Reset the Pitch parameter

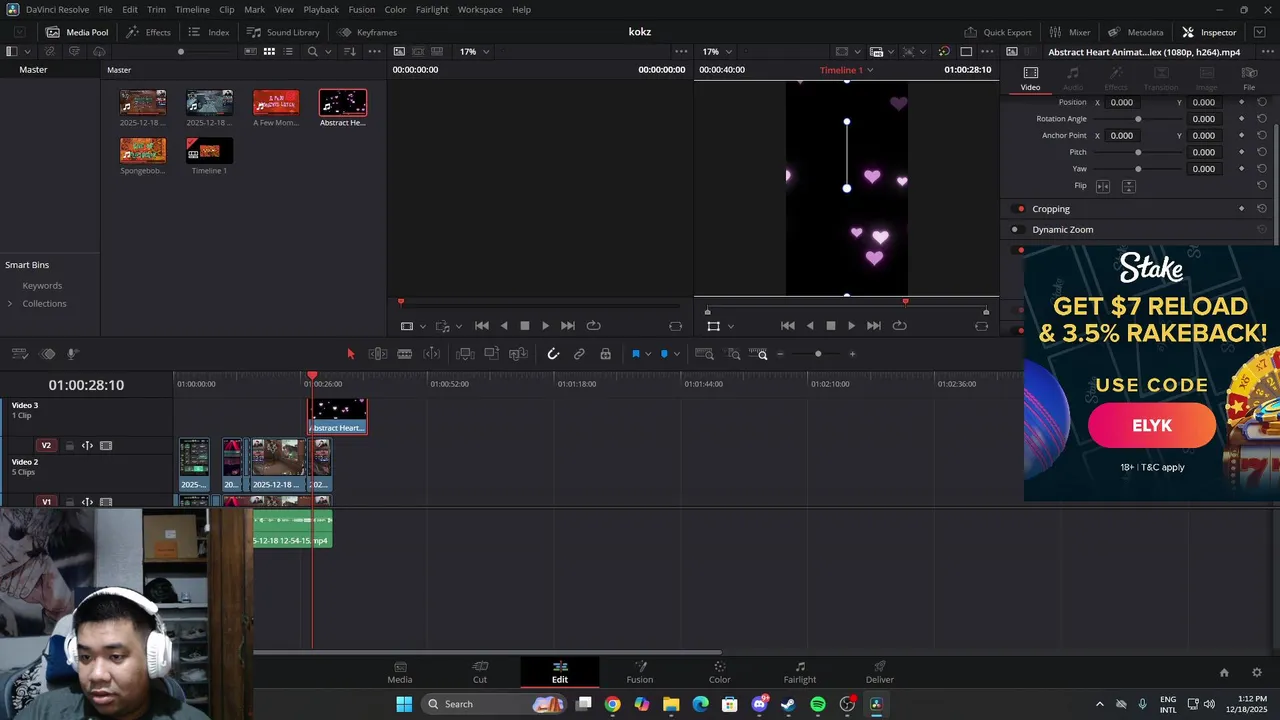pyautogui.click(x=1262, y=152)
